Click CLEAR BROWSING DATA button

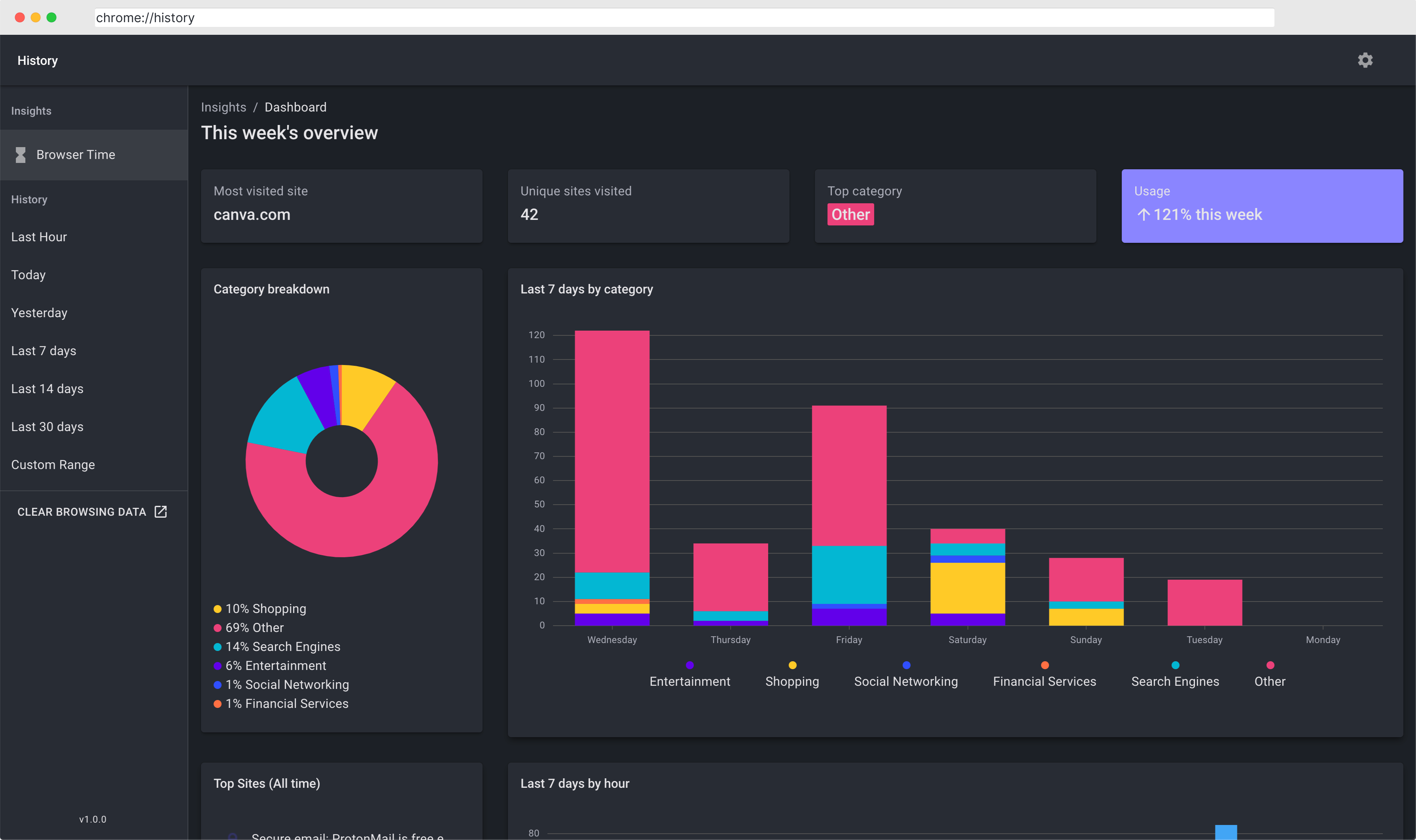pyautogui.click(x=92, y=512)
